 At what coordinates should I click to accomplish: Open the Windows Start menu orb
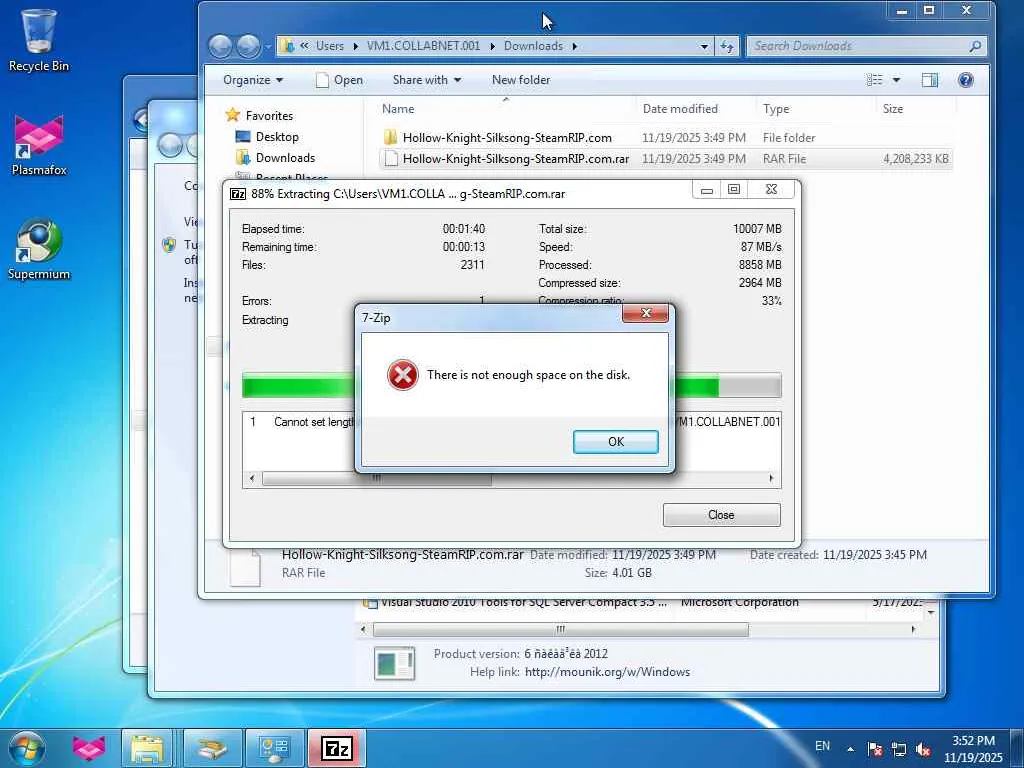(x=27, y=748)
